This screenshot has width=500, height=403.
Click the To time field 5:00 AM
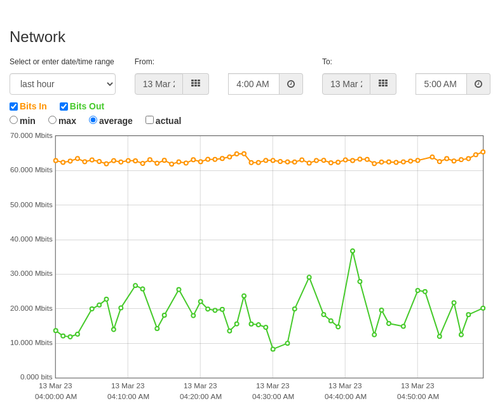[441, 84]
